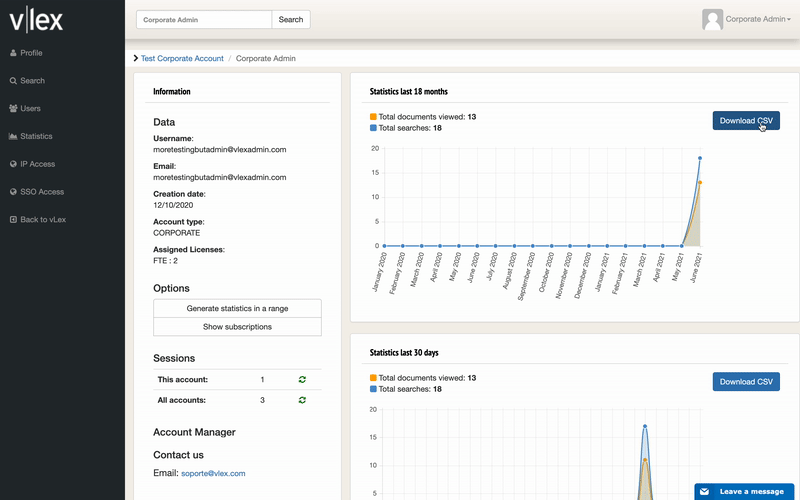Click the Statistics last 30 days title

pos(404,353)
